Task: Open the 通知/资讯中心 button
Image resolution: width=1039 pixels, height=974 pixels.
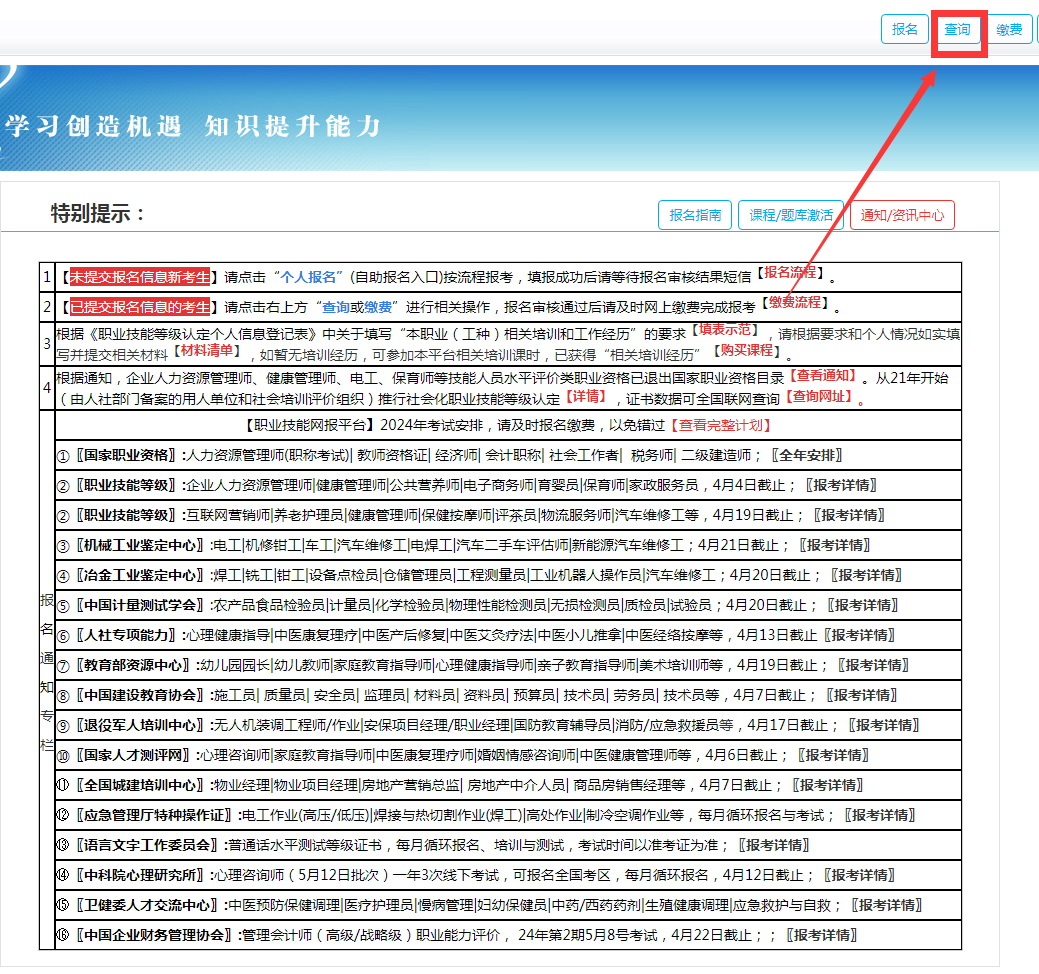Action: 902,215
